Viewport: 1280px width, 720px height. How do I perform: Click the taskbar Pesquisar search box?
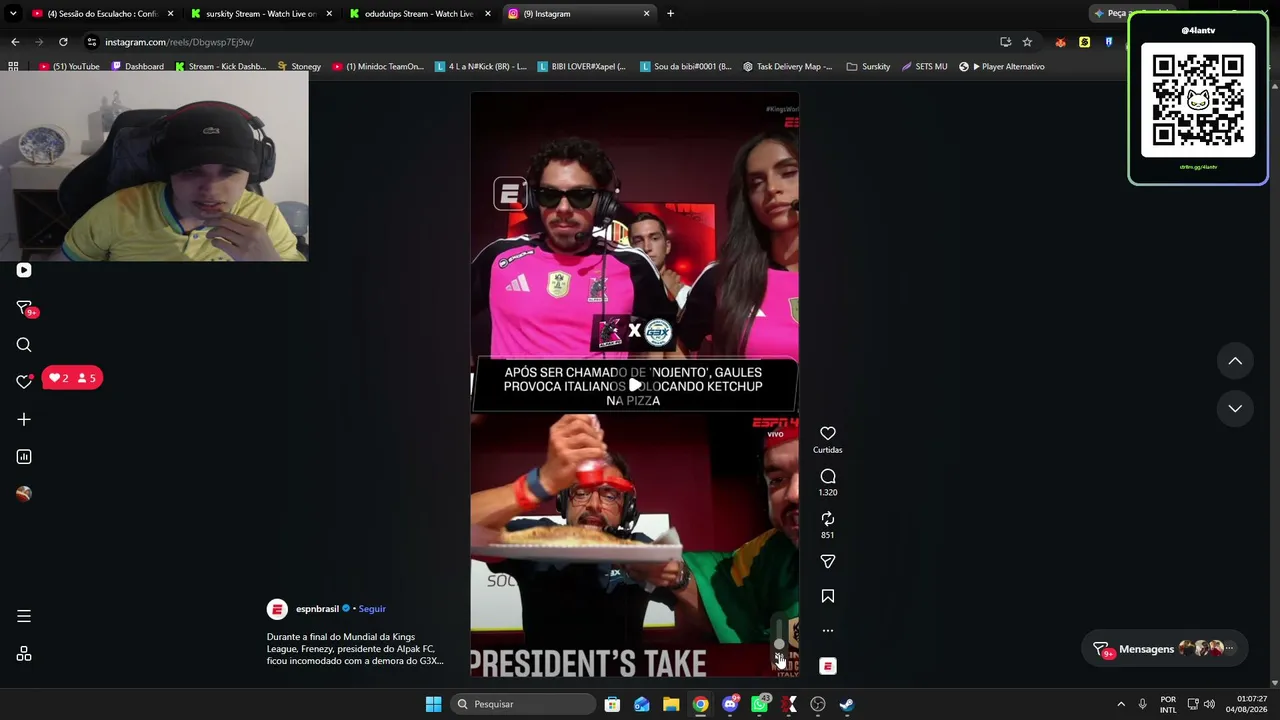pos(522,704)
